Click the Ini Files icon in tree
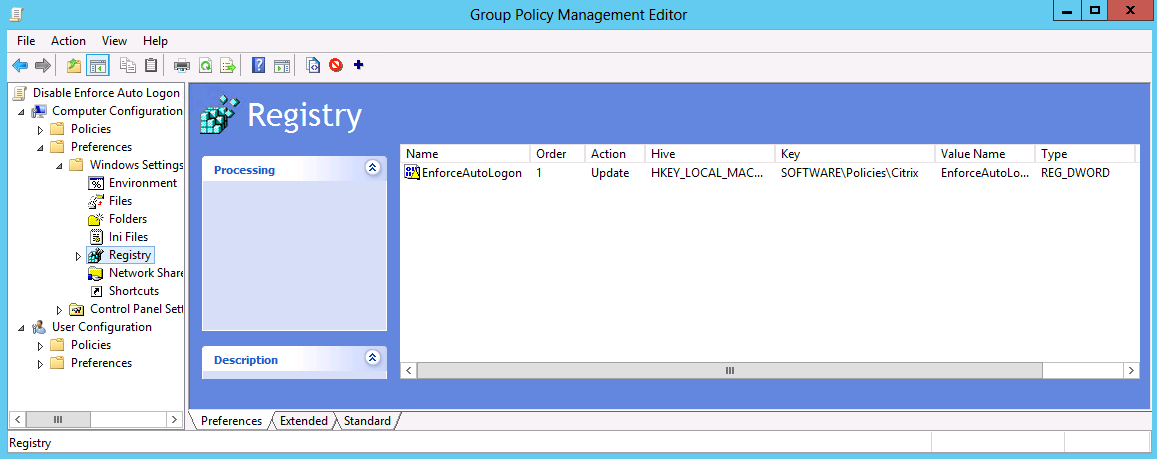Viewport: 1157px width, 459px height. (96, 237)
